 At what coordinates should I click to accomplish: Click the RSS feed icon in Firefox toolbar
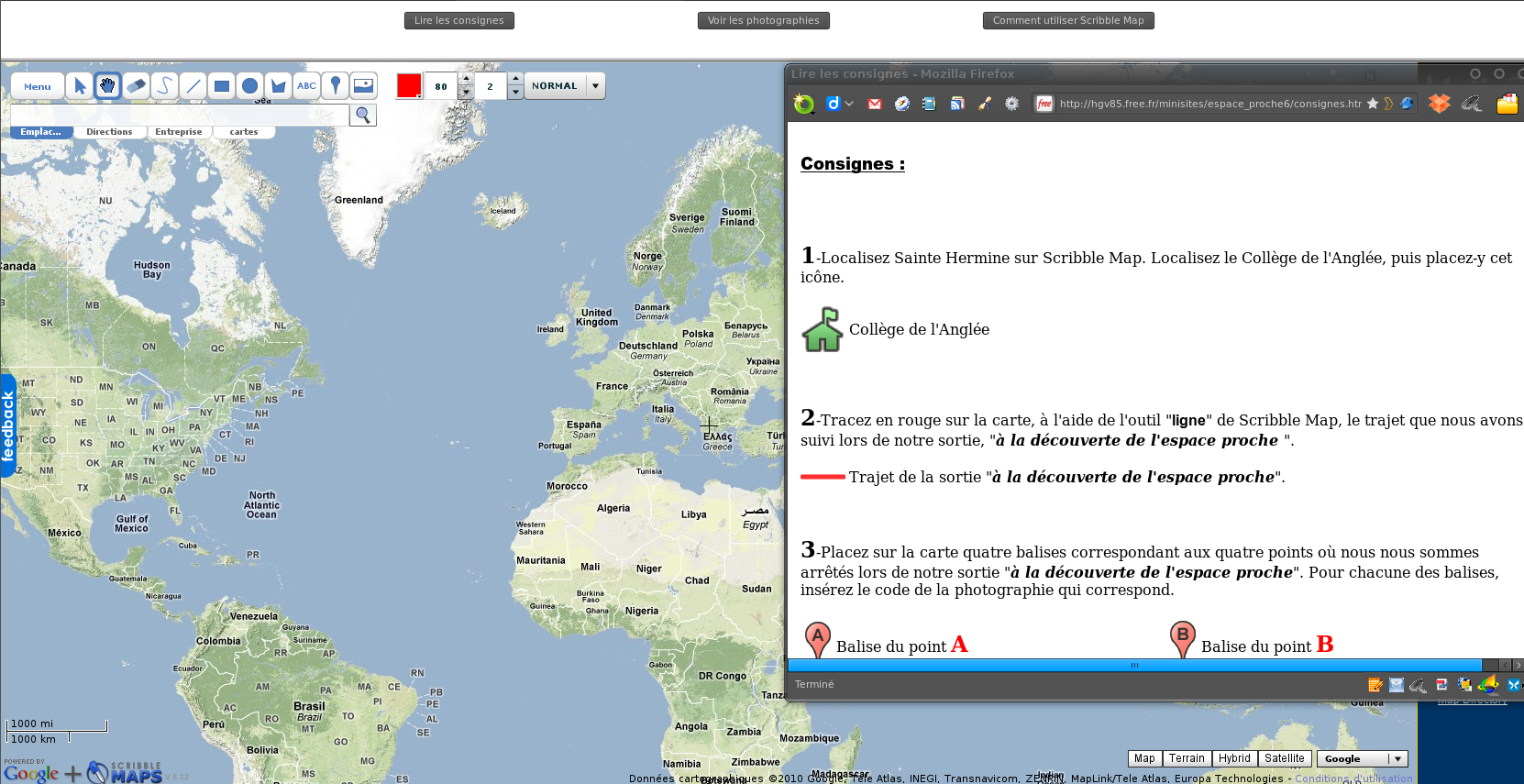957,104
